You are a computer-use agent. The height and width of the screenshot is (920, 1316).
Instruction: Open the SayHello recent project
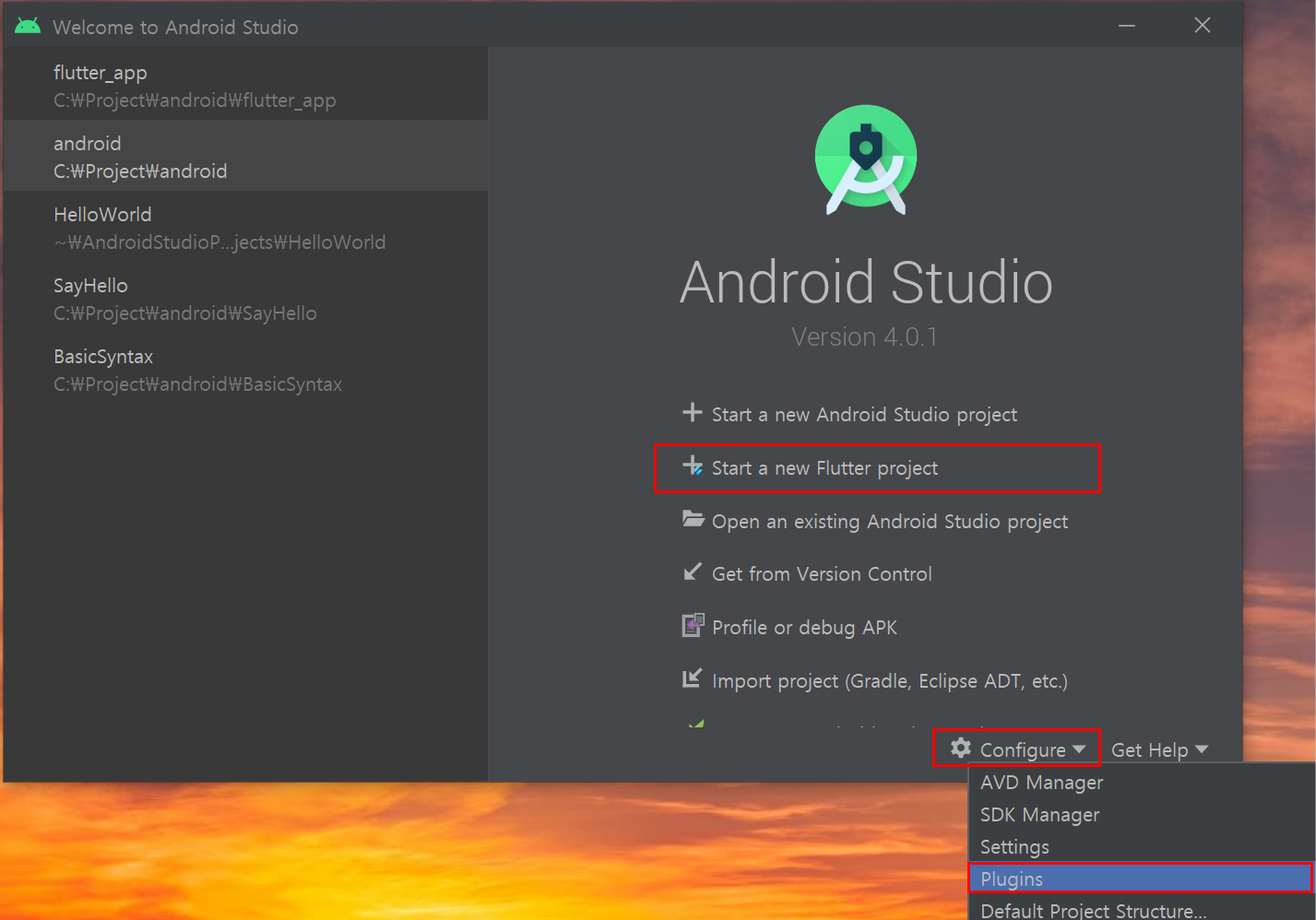point(245,298)
